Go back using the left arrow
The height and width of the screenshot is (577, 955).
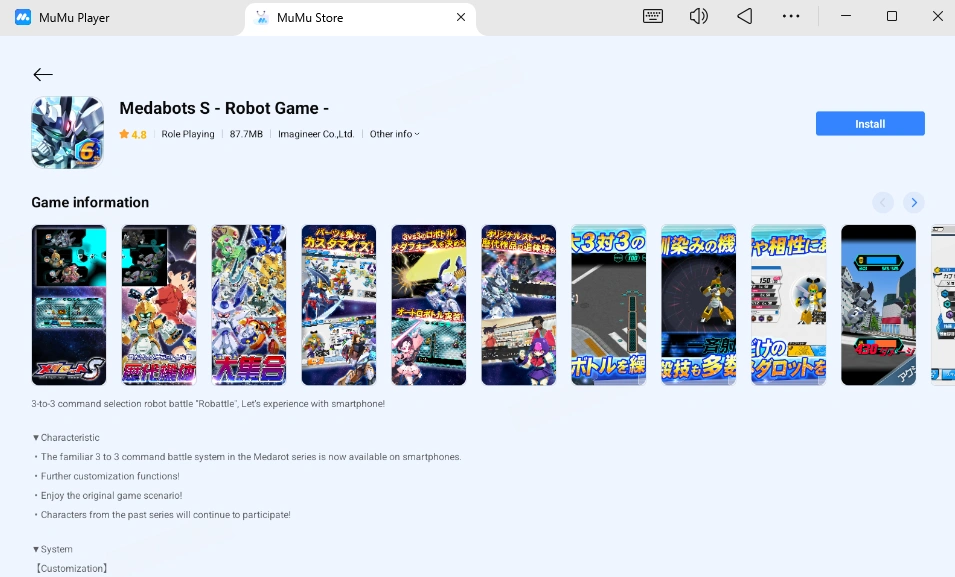(43, 74)
